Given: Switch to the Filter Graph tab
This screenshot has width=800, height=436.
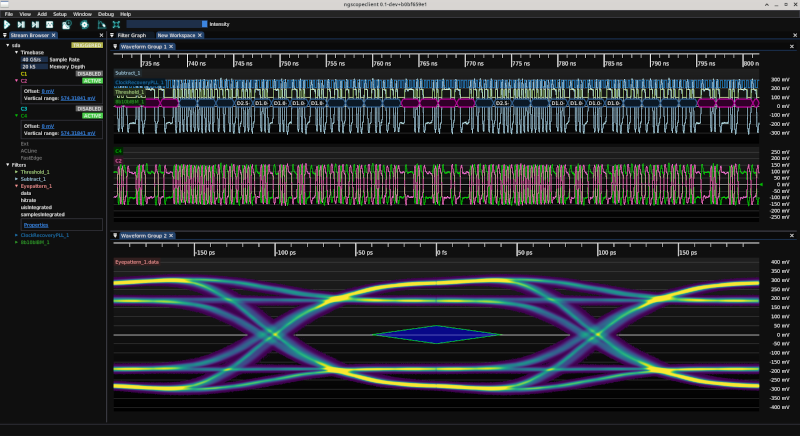Looking at the screenshot, I should click(x=132, y=35).
